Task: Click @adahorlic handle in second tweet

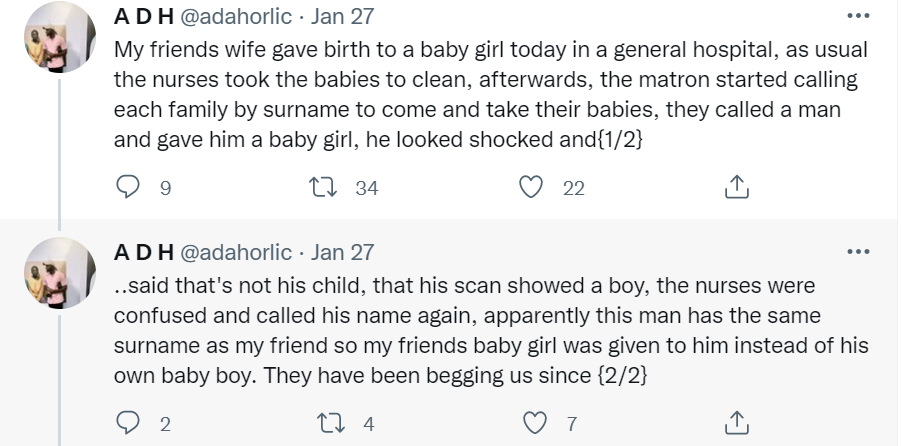Action: 236,252
